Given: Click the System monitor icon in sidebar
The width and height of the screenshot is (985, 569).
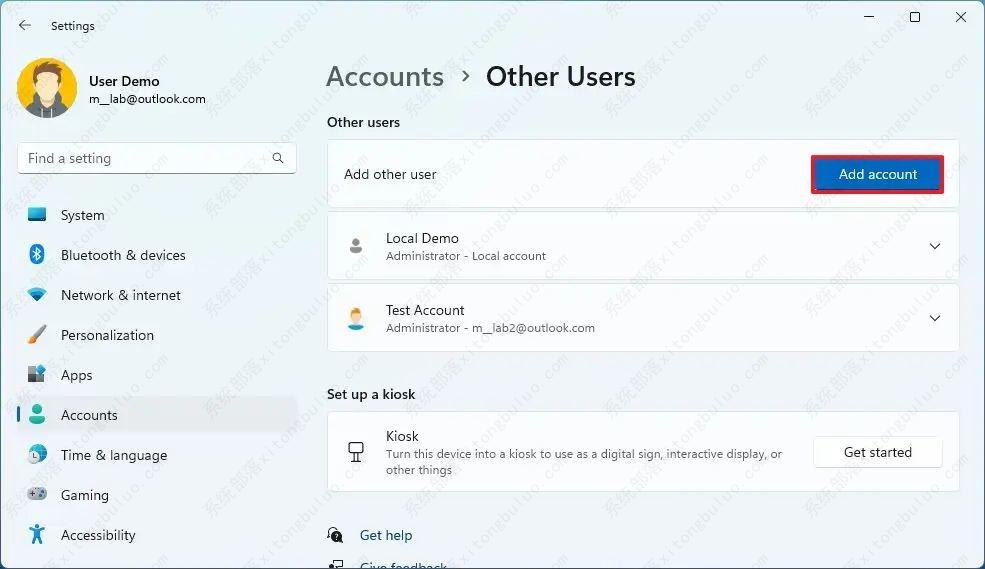Looking at the screenshot, I should [37, 215].
